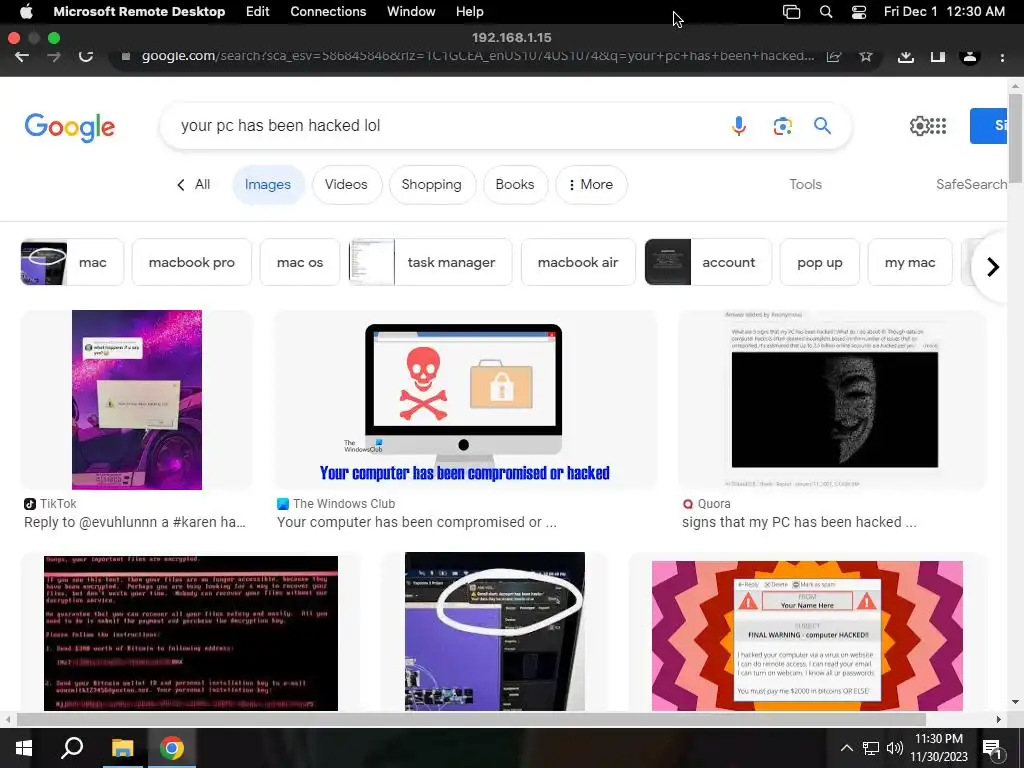Open the Edit menu
Viewport: 1024px width, 768px height.
(x=257, y=12)
